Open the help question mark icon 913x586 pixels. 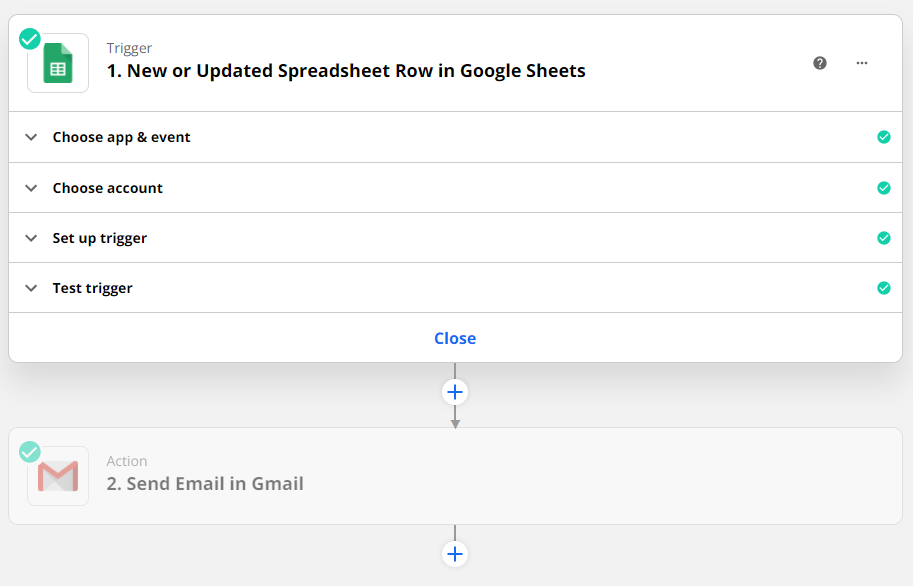click(x=820, y=63)
